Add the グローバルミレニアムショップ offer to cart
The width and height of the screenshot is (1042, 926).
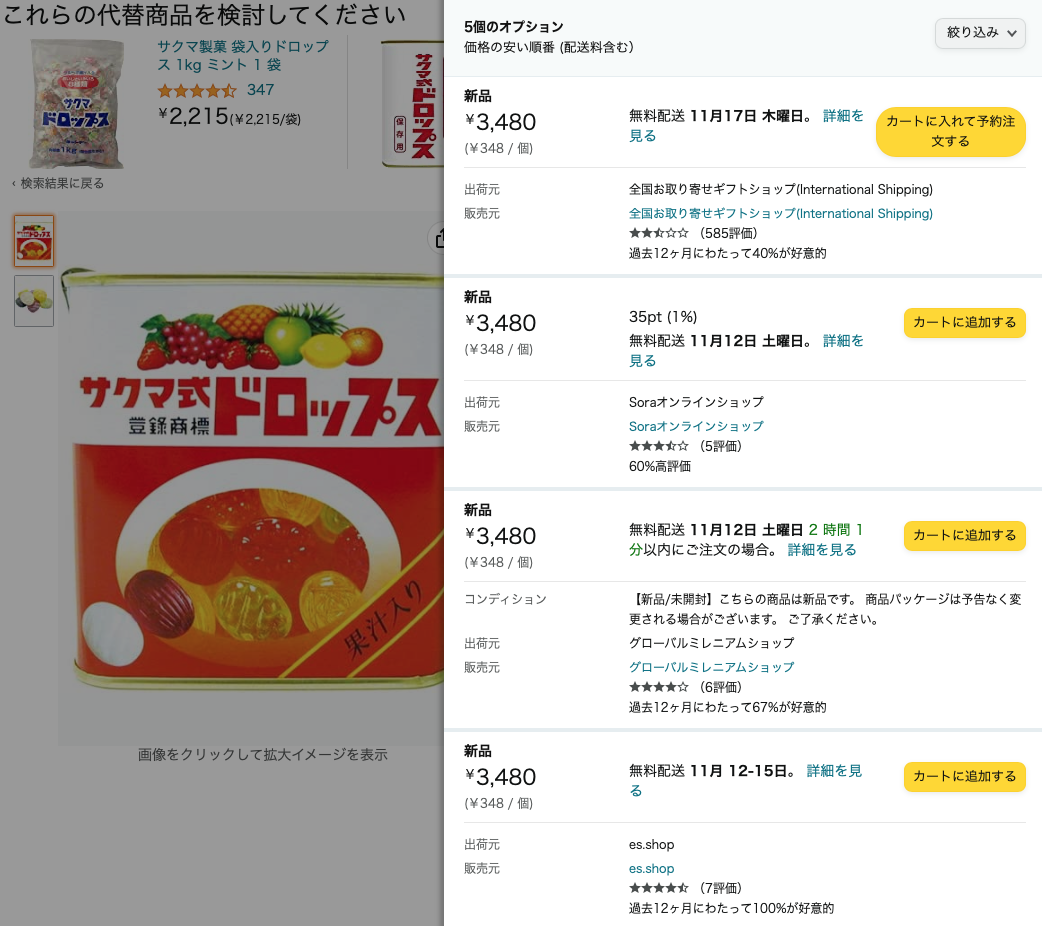click(964, 536)
